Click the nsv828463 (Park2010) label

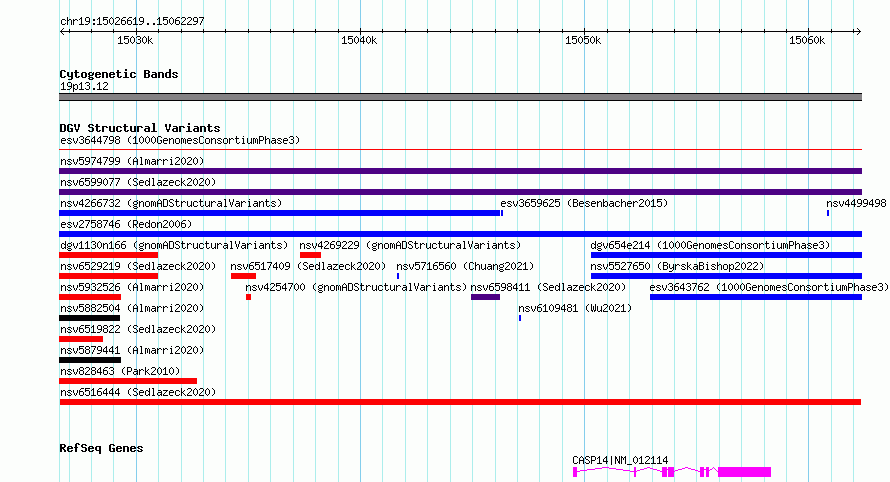120,371
